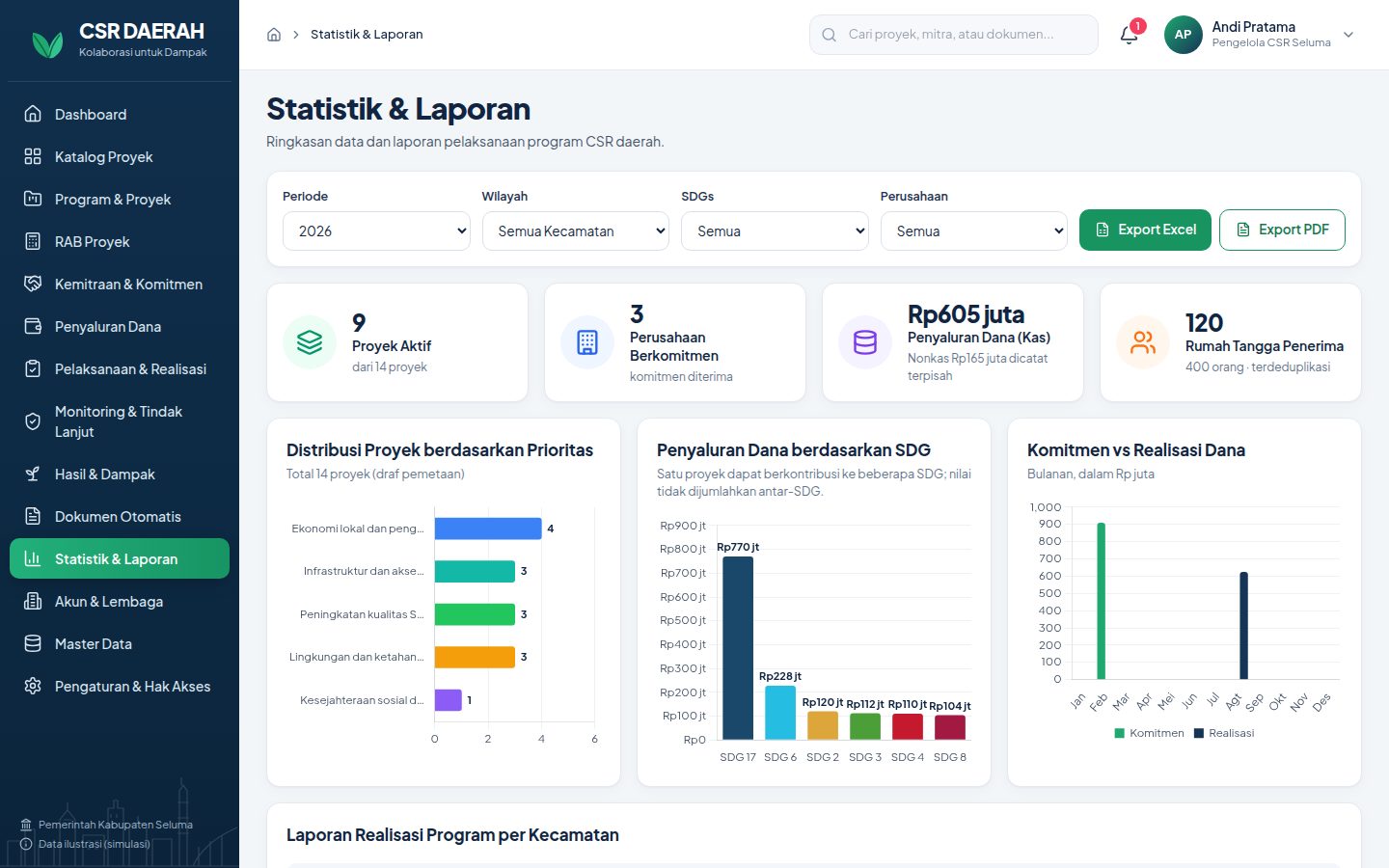Open the Periode 2026 dropdown
This screenshot has height=868, width=1389.
click(376, 231)
